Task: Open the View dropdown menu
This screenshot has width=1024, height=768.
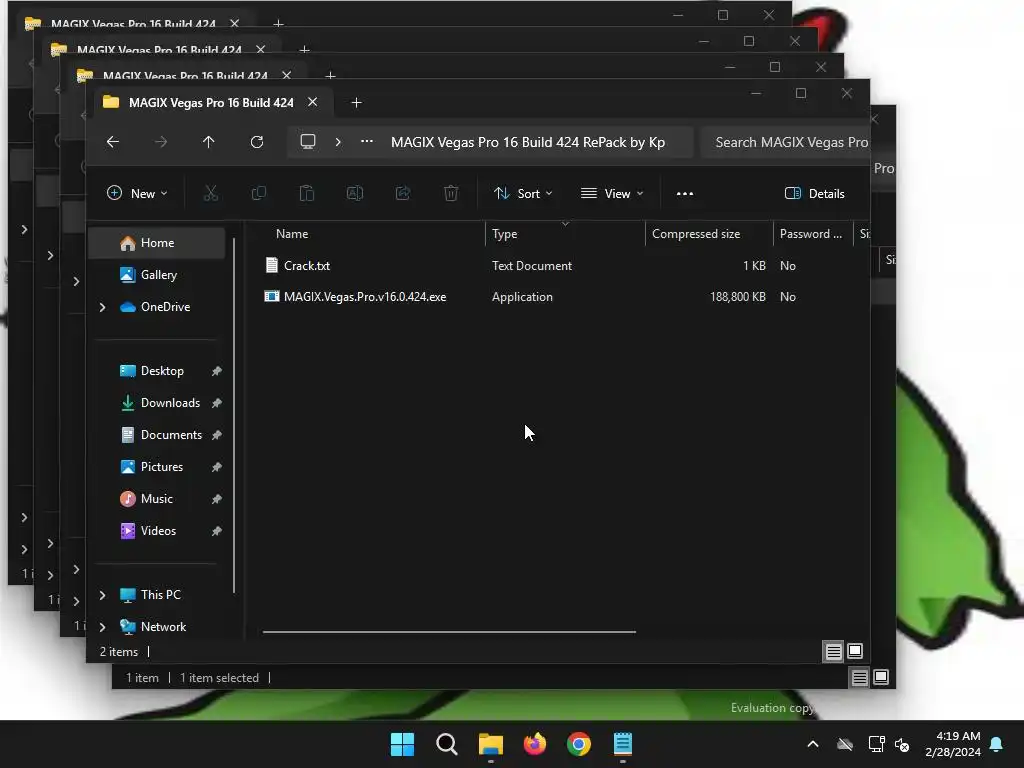Action: click(612, 193)
